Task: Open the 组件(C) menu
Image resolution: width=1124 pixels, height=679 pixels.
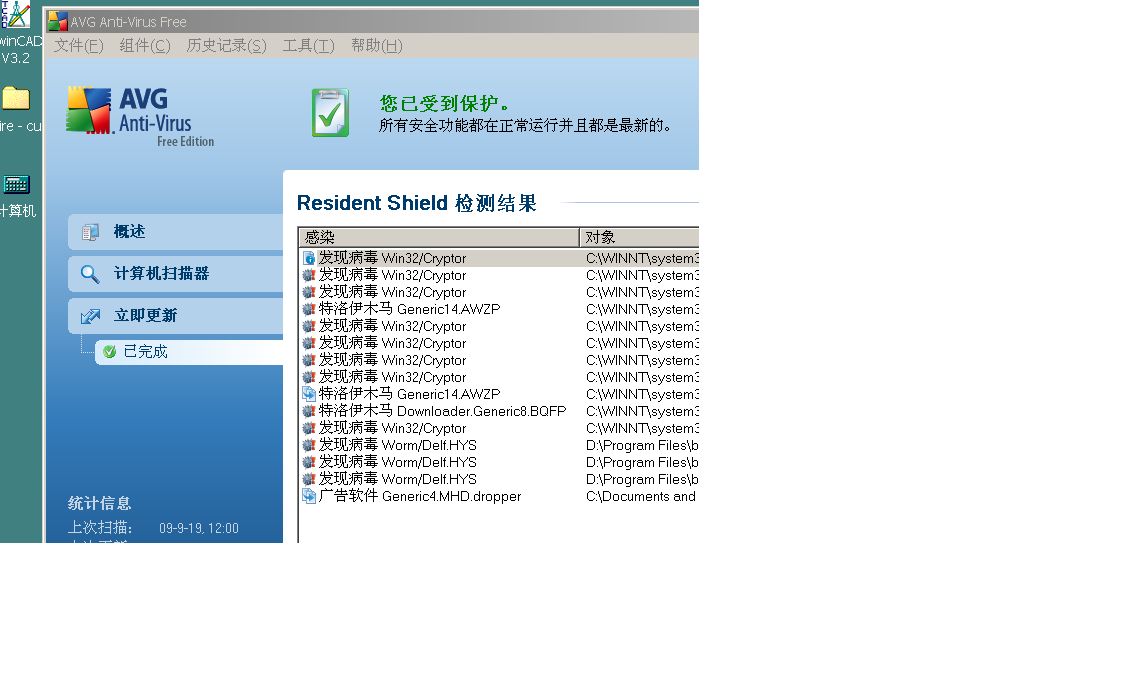Action: click(x=145, y=46)
